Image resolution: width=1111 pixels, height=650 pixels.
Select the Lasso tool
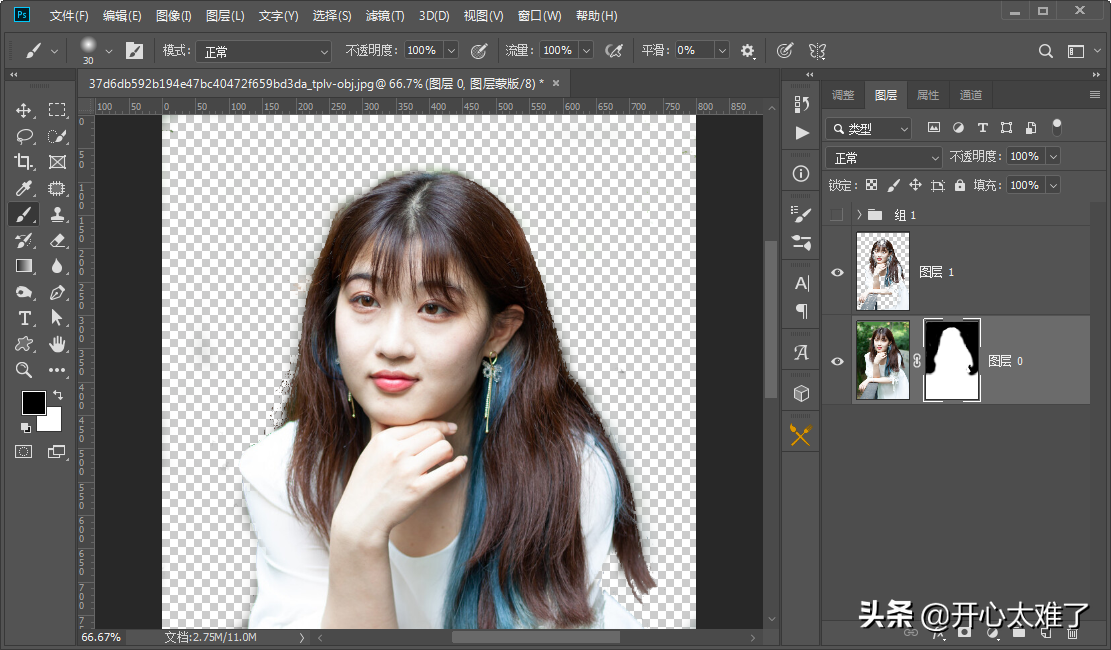24,136
